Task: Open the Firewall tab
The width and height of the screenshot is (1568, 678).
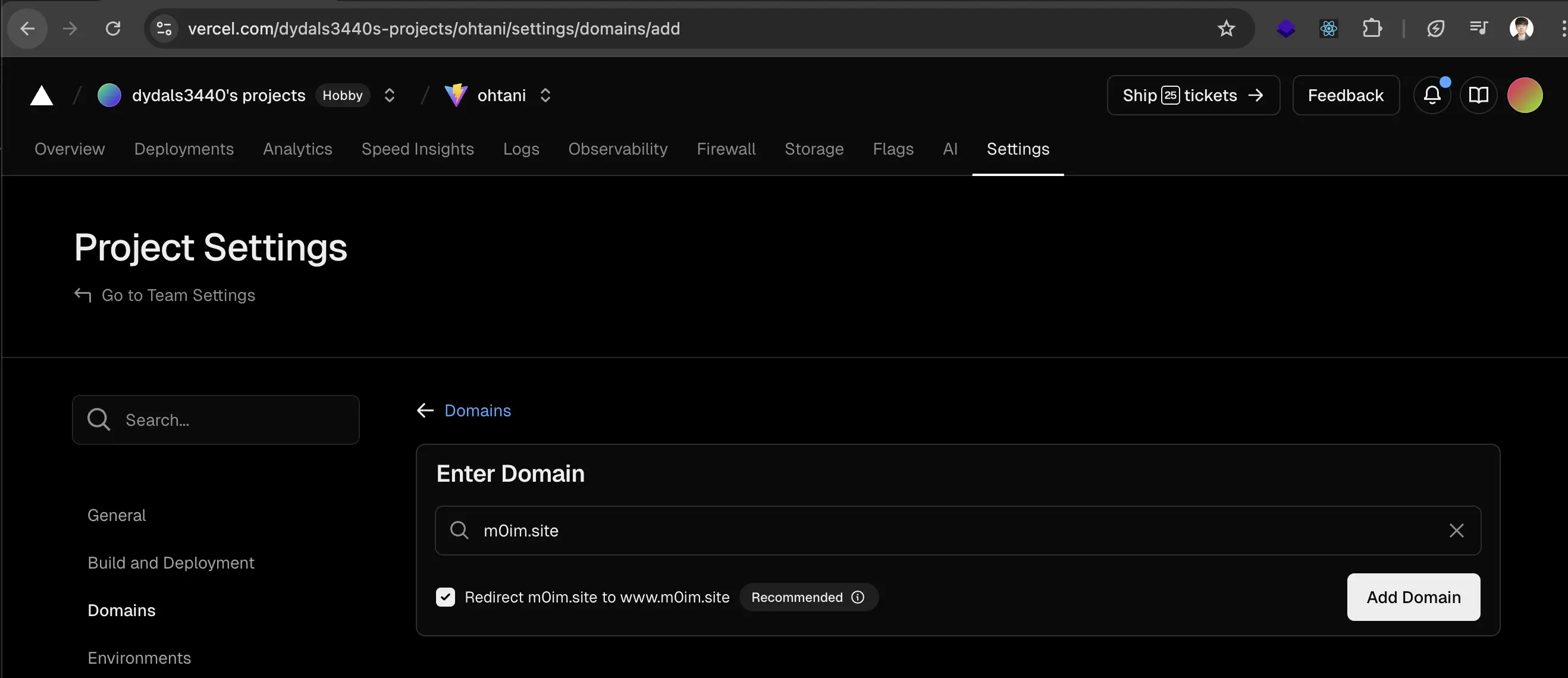Action: (726, 149)
